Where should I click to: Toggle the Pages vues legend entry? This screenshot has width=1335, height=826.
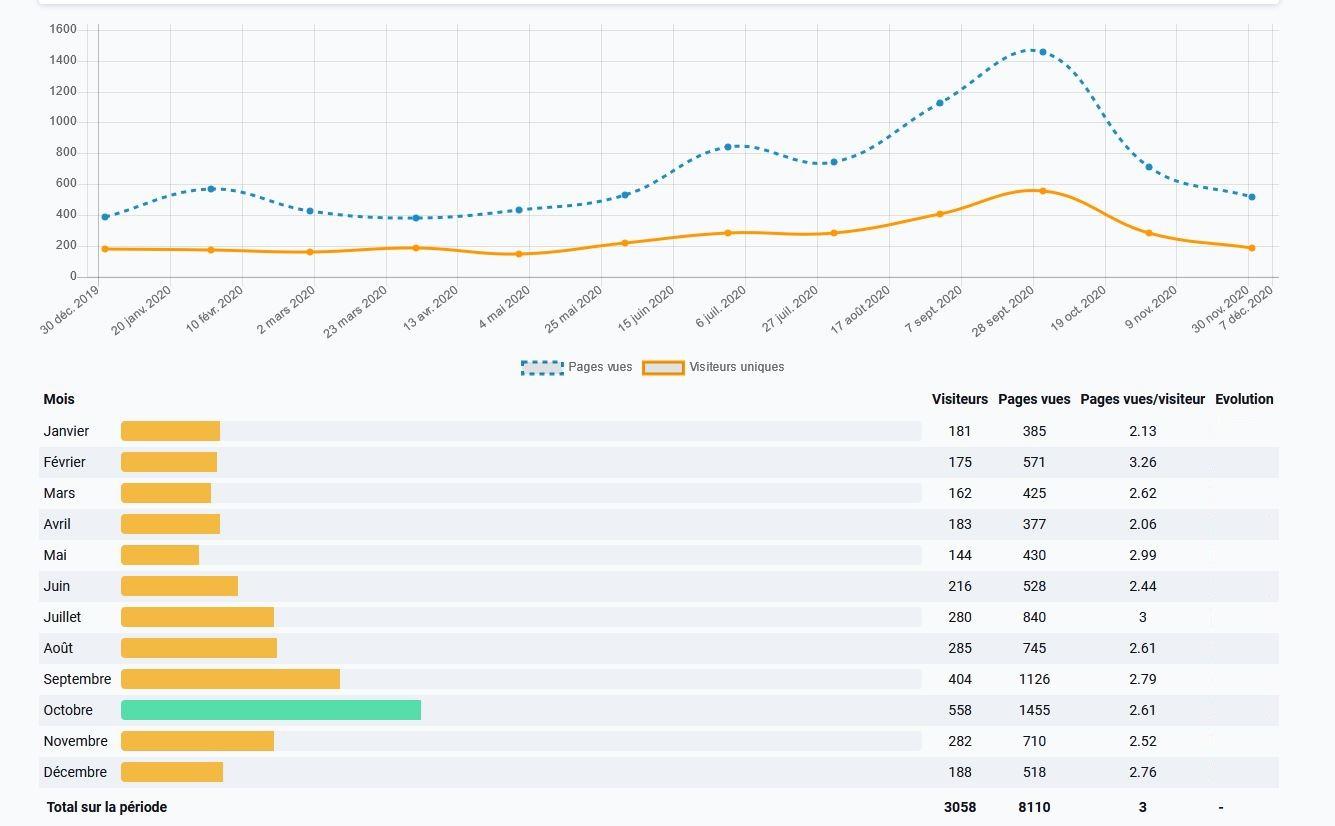pyautogui.click(x=577, y=367)
